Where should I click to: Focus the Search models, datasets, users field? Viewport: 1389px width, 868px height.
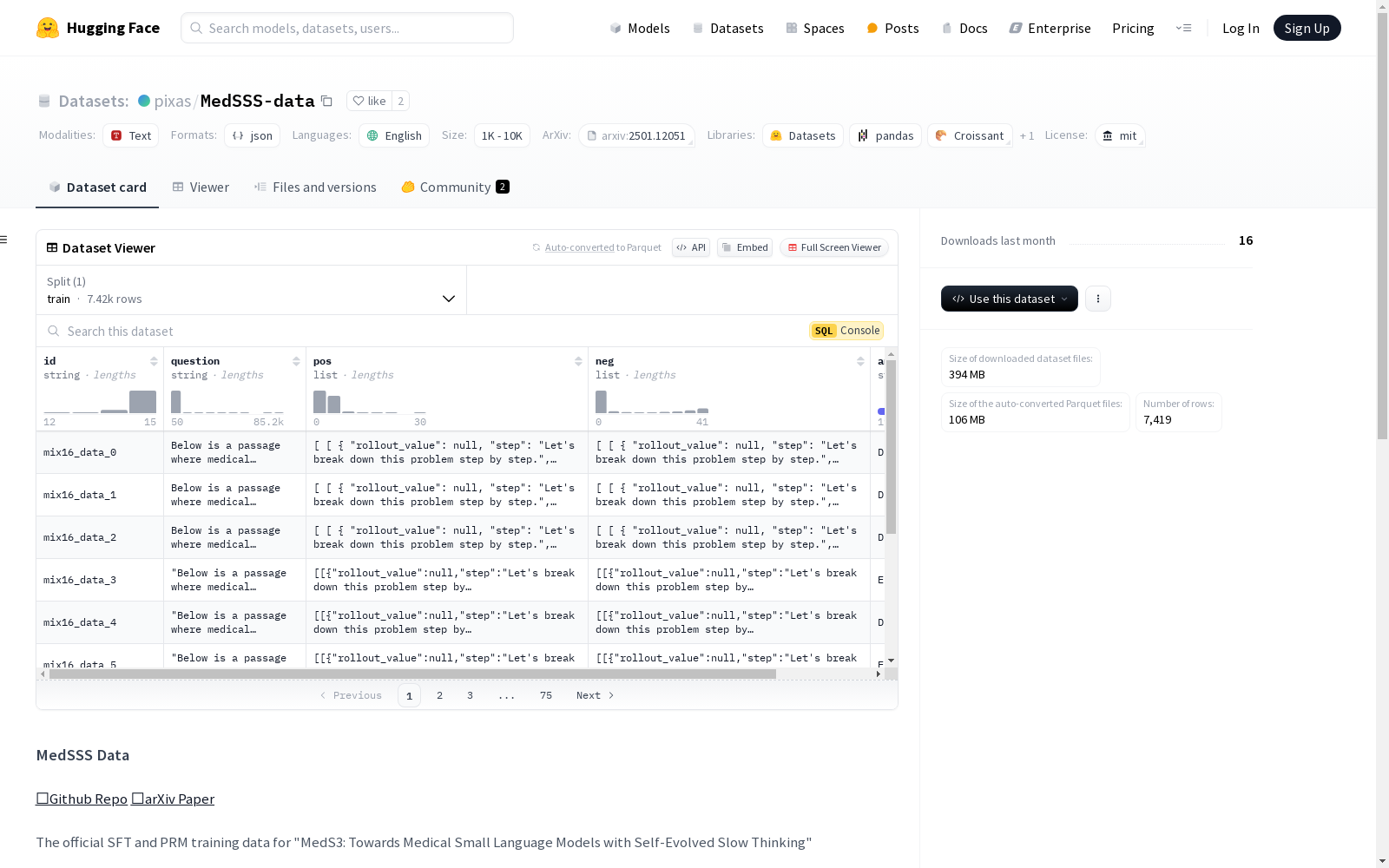click(347, 28)
